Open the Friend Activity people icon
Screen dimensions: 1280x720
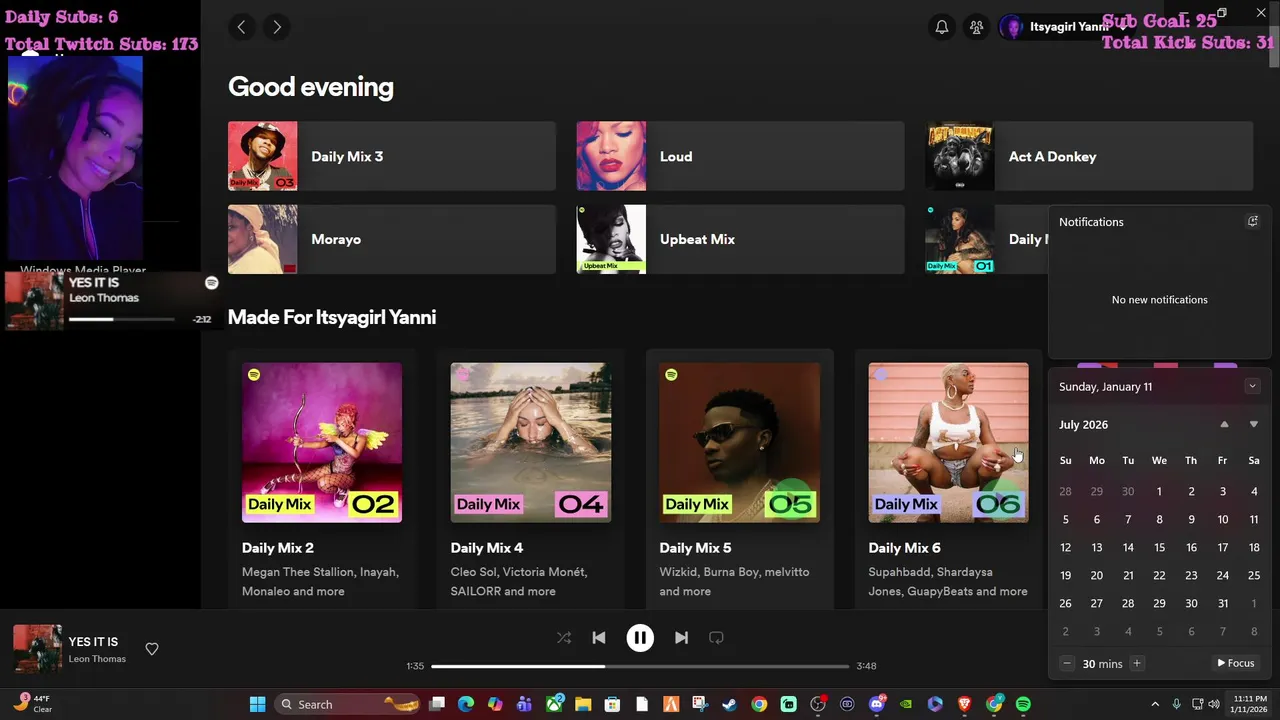pyautogui.click(x=977, y=27)
